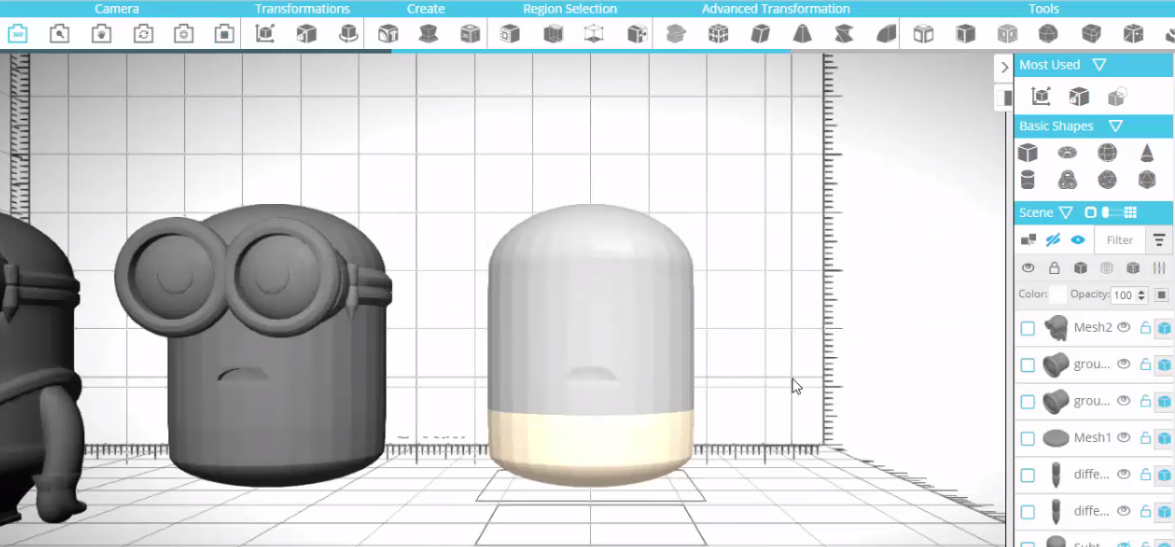This screenshot has height=547, width=1175.
Task: Select the stacked-layers icon in Advanced Transformation
Action: 676,34
